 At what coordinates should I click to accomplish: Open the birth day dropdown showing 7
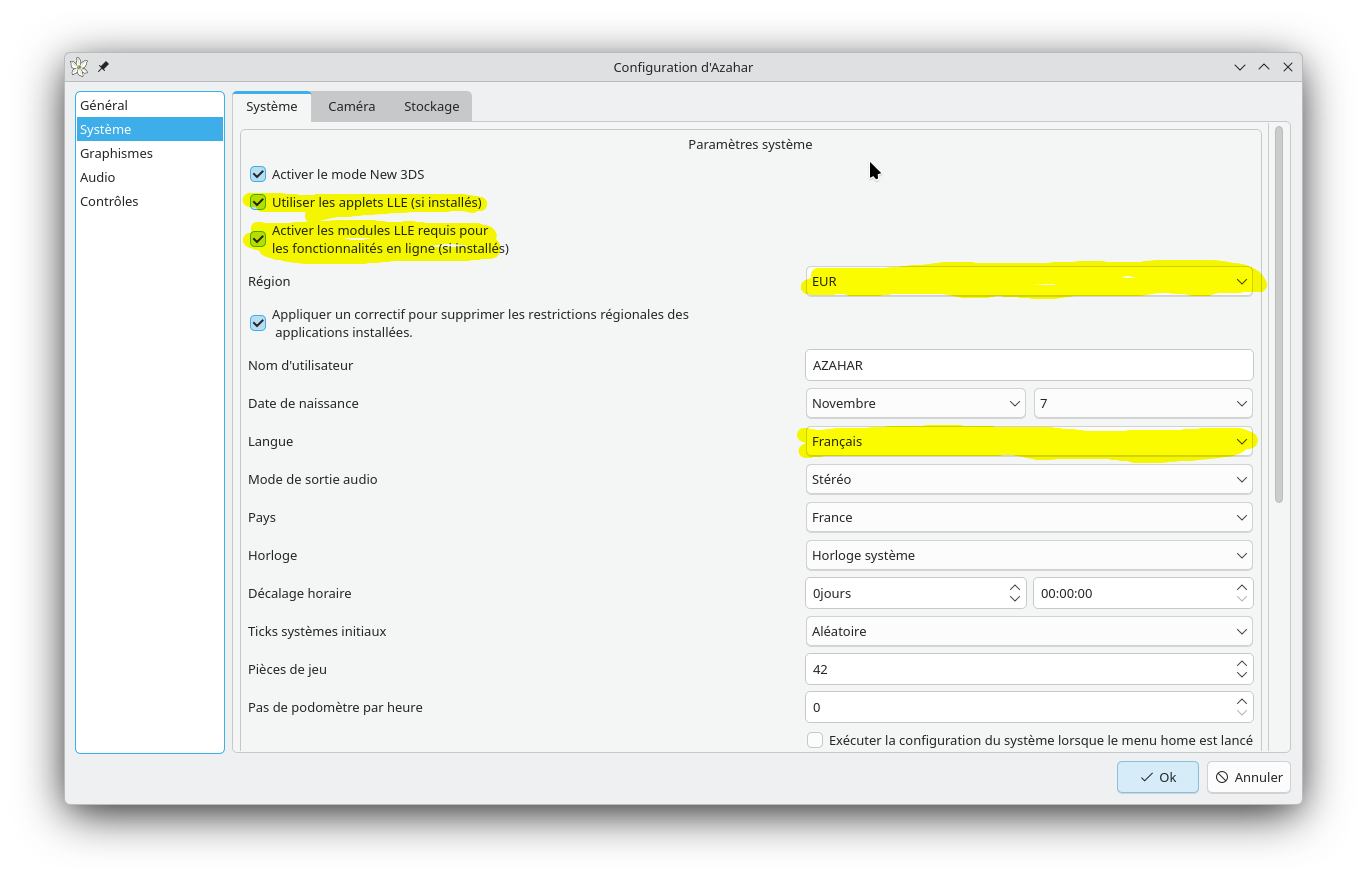point(1143,403)
